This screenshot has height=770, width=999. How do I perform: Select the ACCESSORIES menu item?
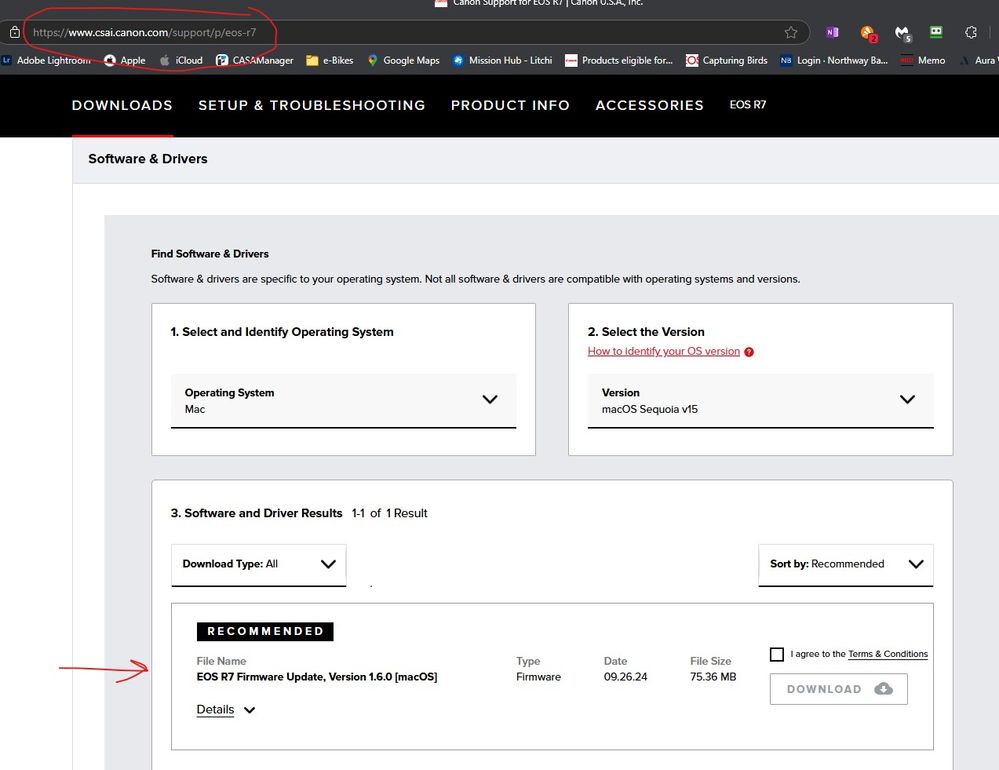click(649, 105)
